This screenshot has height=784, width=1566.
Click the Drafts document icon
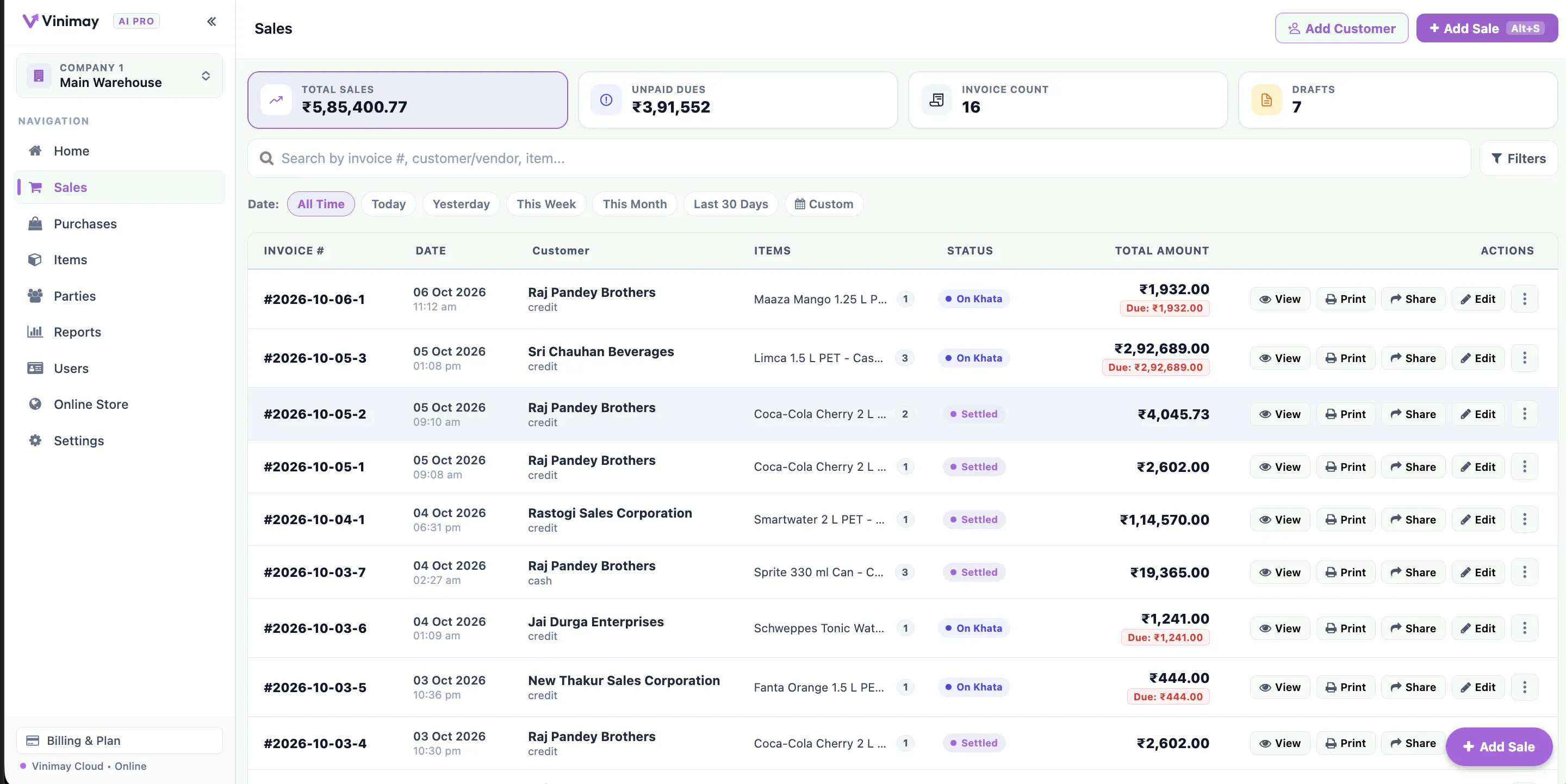[1267, 99]
